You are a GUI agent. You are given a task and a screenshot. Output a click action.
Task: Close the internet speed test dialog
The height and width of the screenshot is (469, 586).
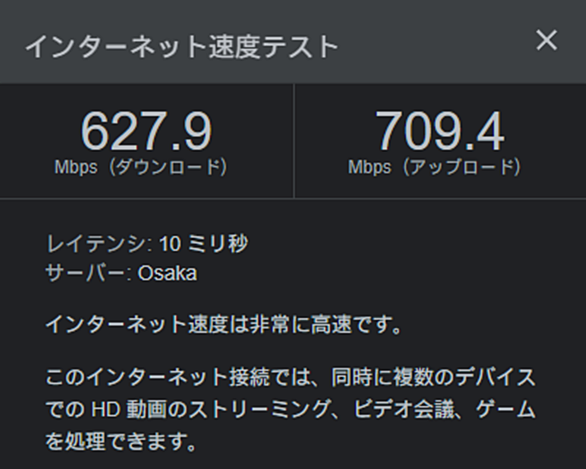(x=546, y=40)
